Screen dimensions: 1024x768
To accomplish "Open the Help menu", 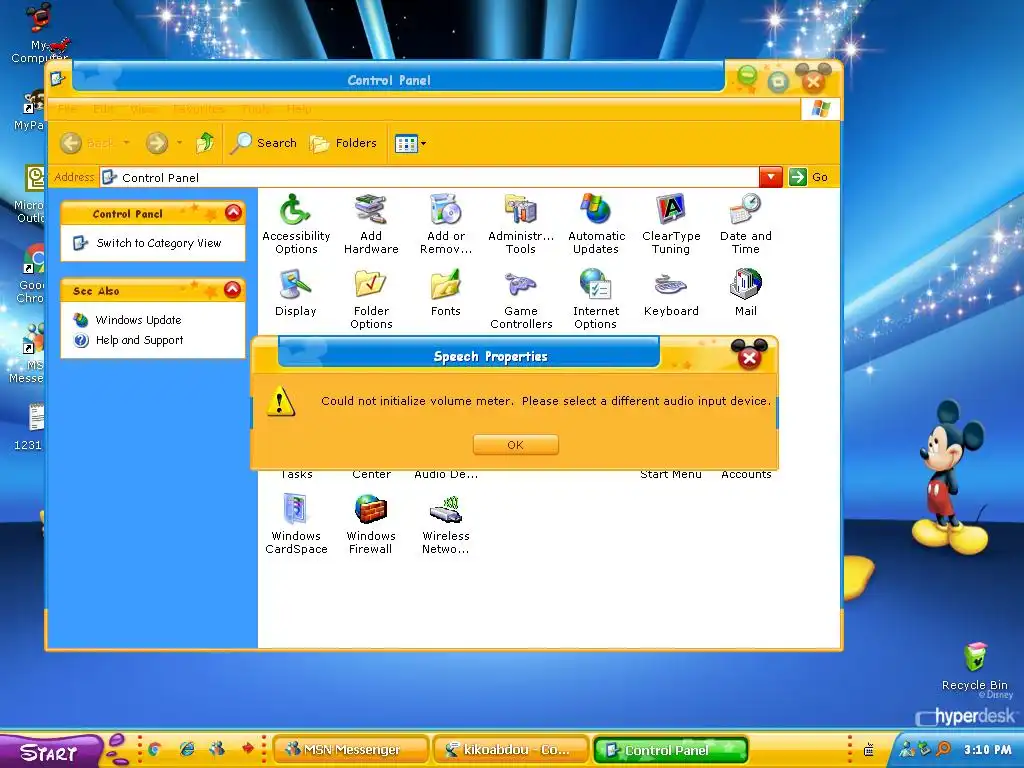I will (x=298, y=109).
